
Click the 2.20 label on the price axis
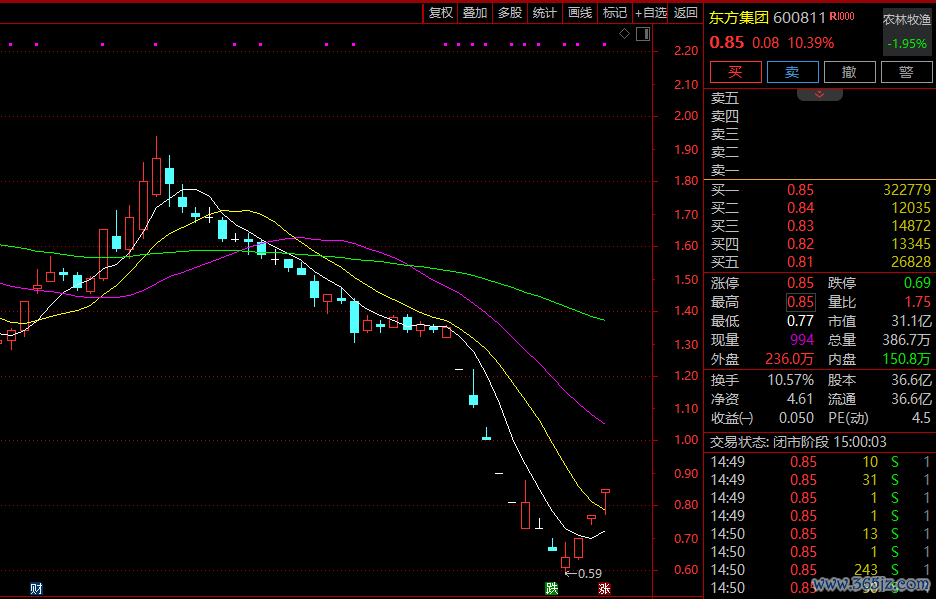[x=686, y=51]
